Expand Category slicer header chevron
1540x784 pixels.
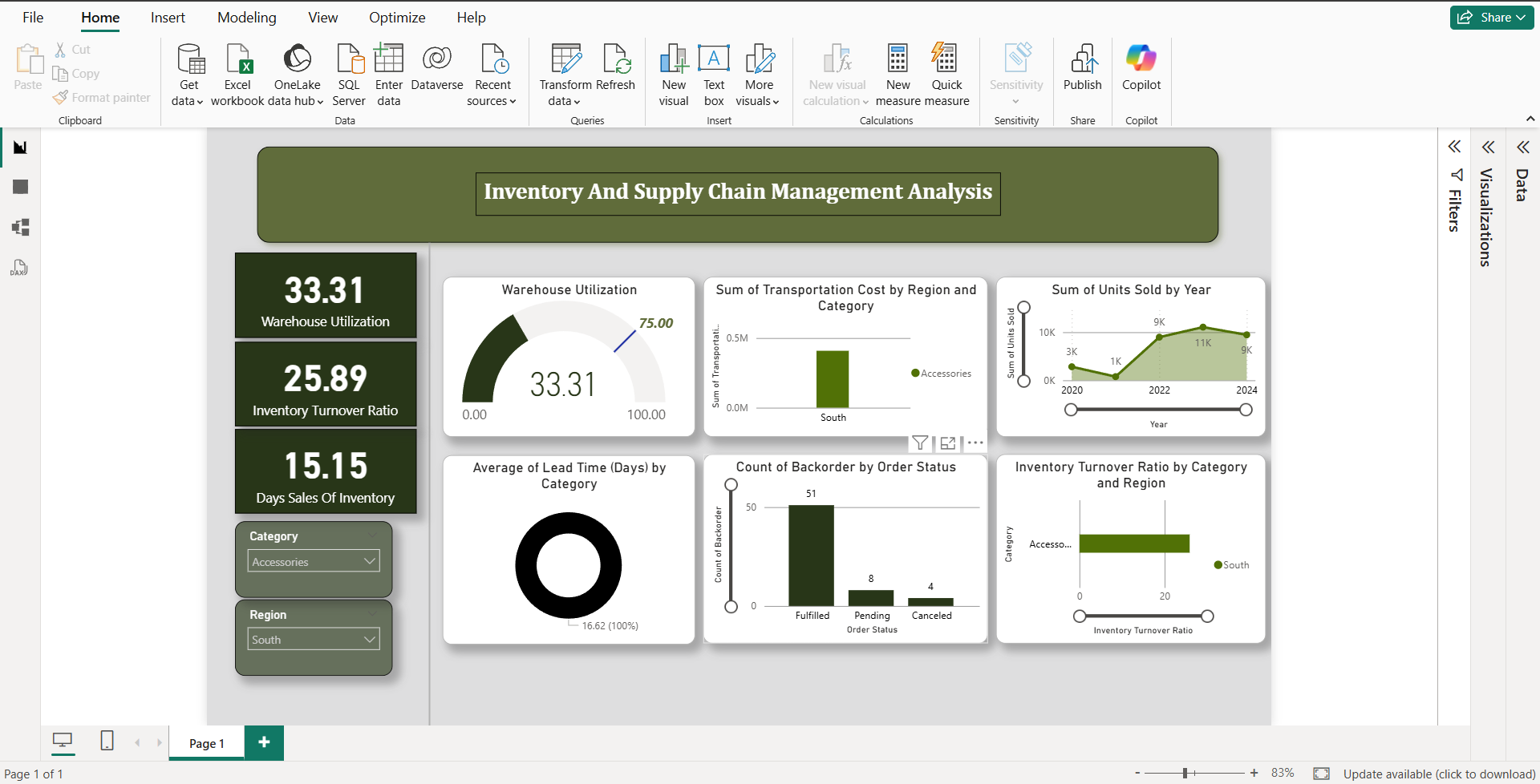click(371, 535)
